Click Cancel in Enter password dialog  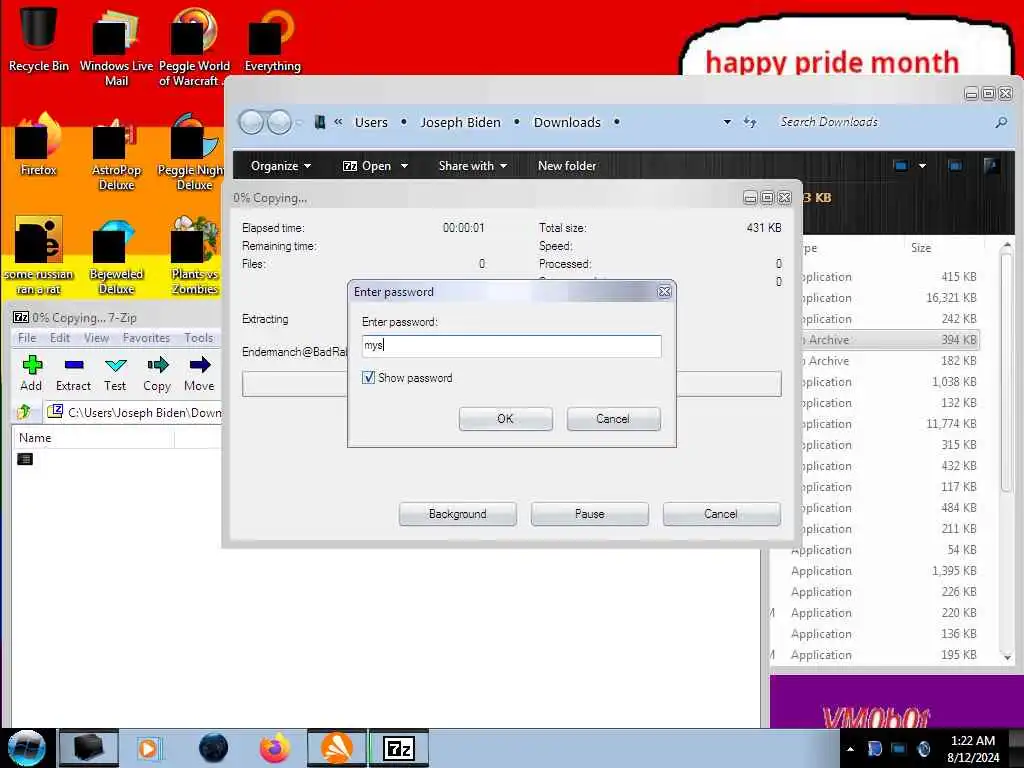613,419
